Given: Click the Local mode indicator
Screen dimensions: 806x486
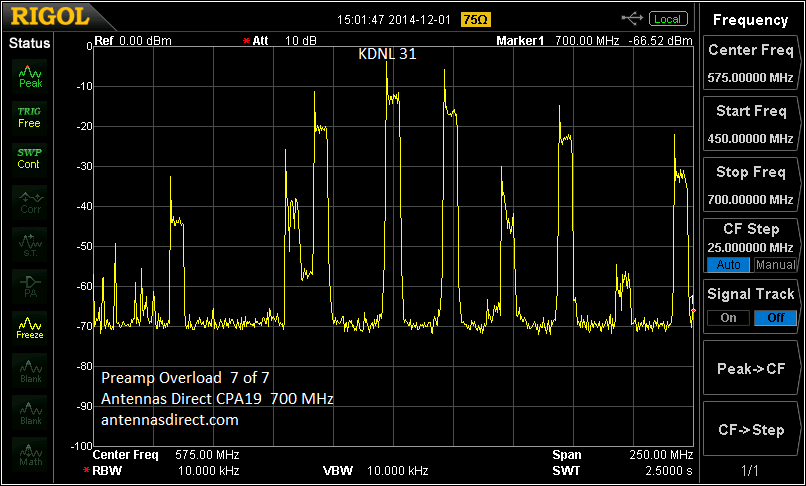Looking at the screenshot, I should pos(667,19).
